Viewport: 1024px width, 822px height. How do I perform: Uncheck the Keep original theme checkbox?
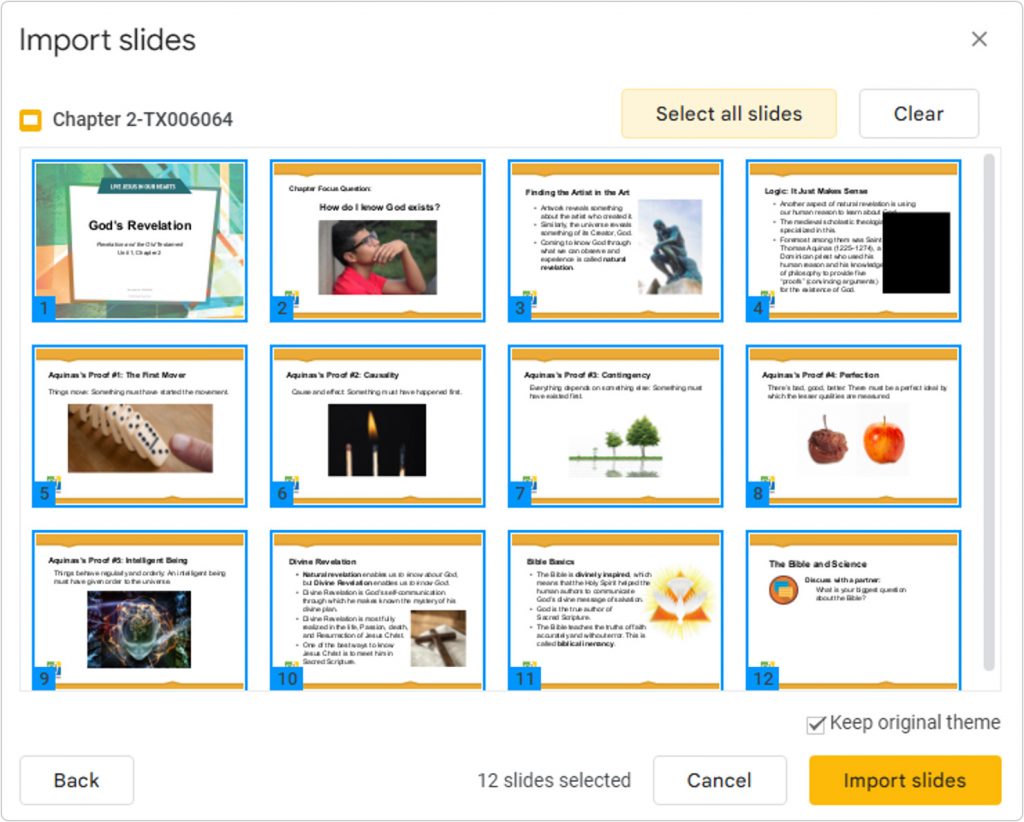tap(816, 722)
